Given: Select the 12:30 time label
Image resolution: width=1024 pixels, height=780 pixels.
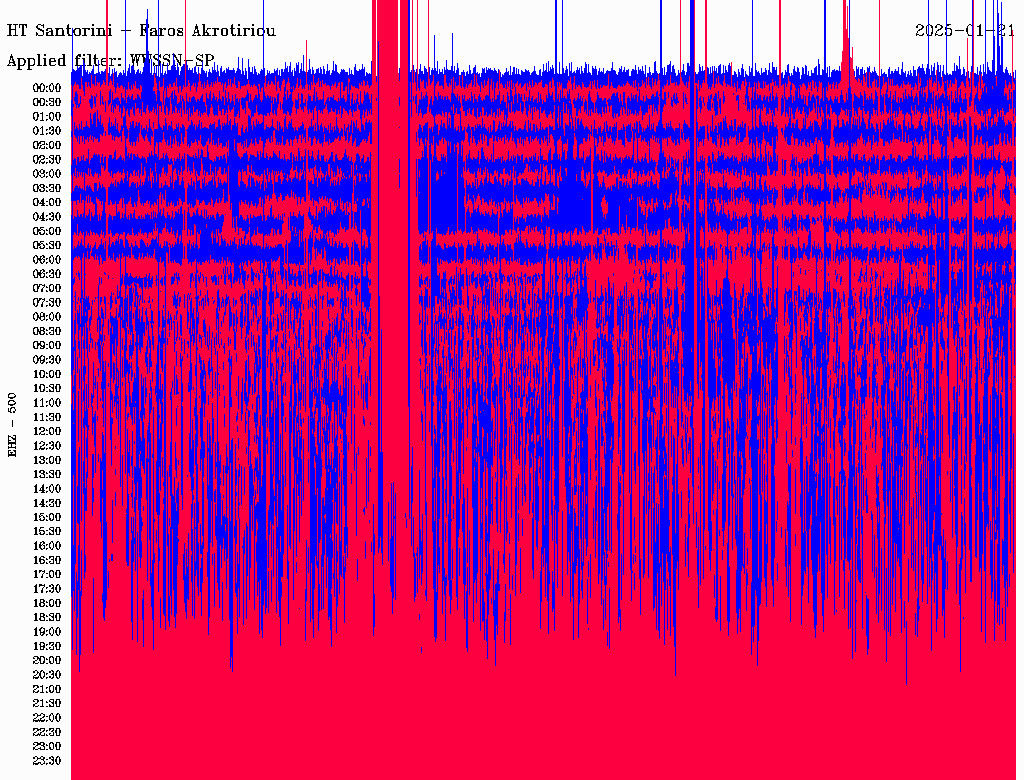Looking at the screenshot, I should point(47,446).
